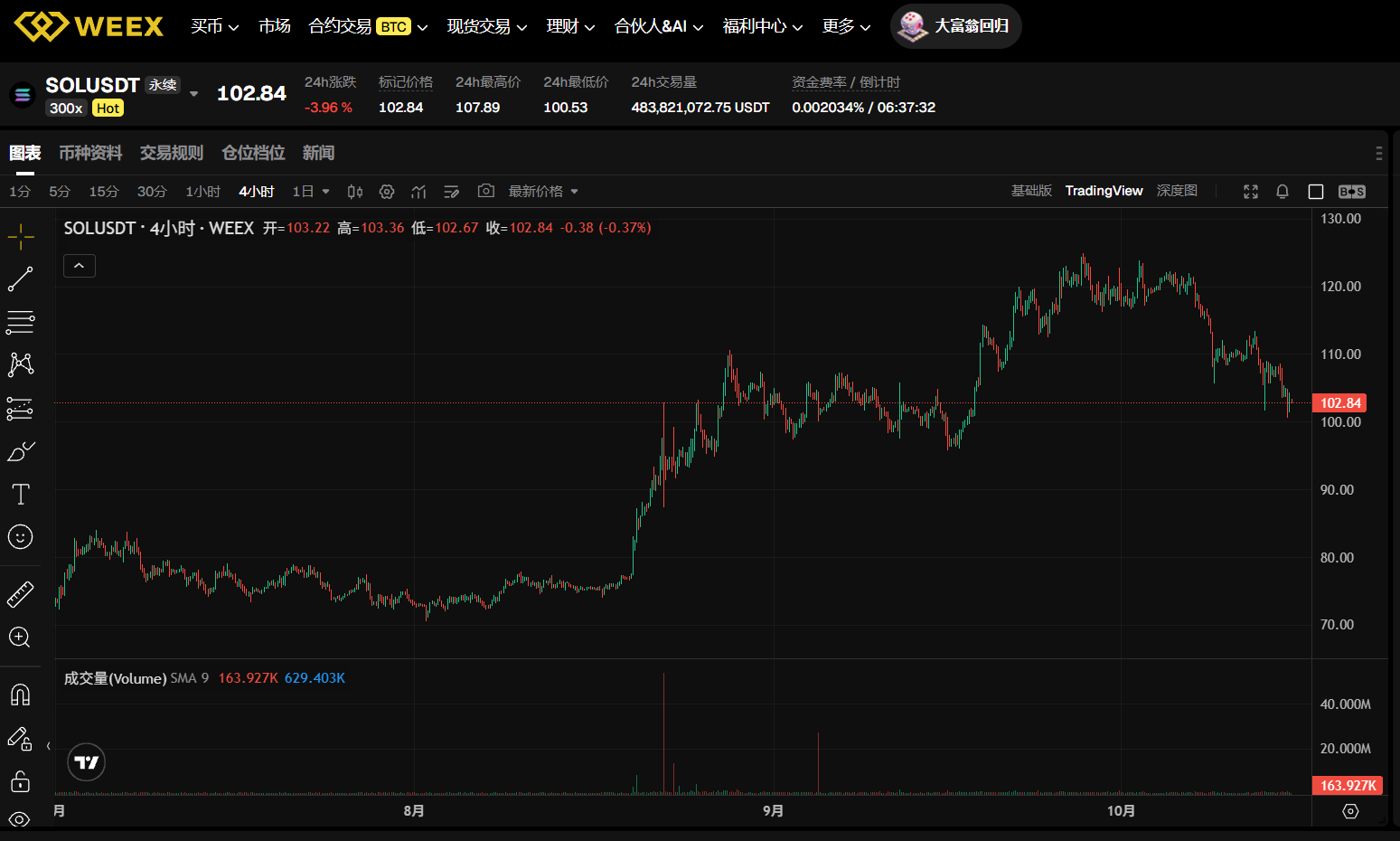Switch to the 交易规则 tab
The height and width of the screenshot is (841, 1400).
[172, 153]
